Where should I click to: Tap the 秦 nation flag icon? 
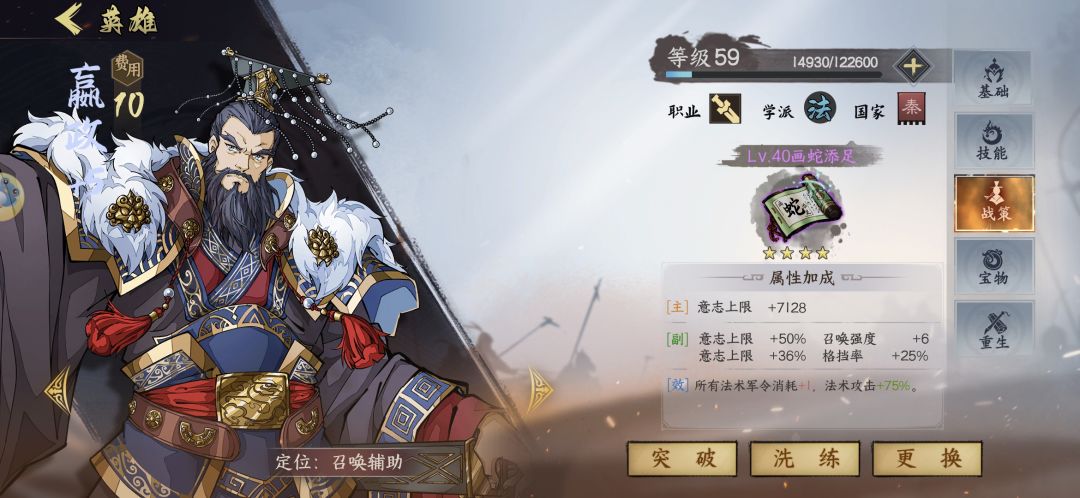tap(911, 109)
